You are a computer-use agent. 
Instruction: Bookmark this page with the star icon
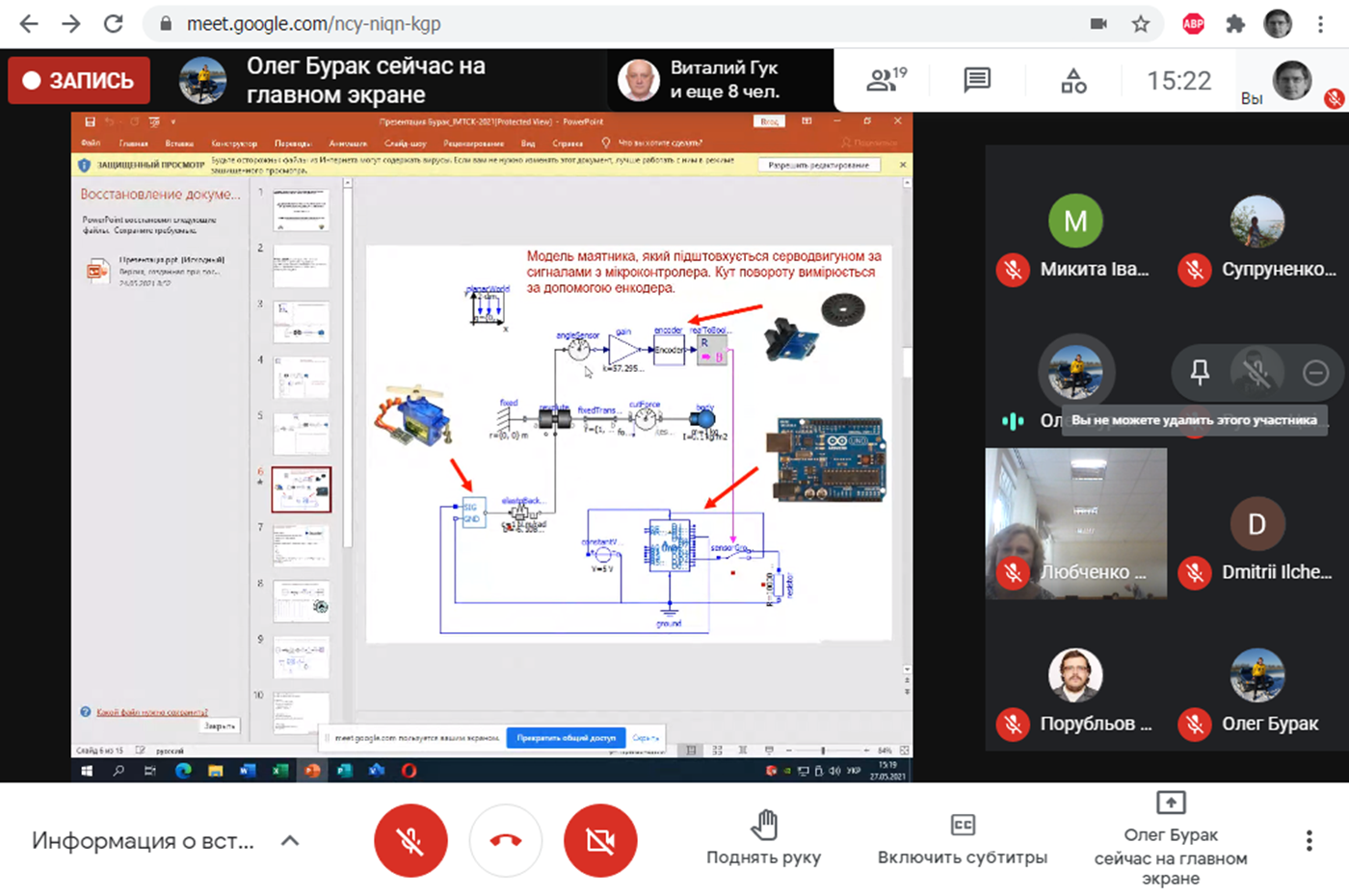[x=1141, y=24]
